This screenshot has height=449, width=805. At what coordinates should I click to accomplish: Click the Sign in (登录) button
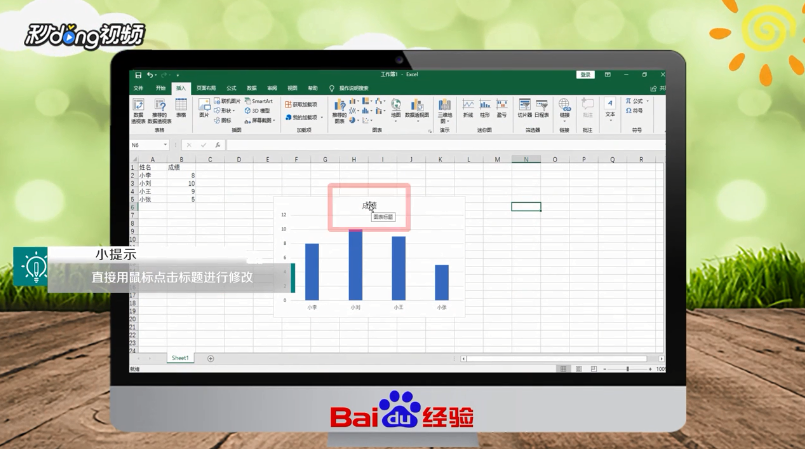[x=585, y=75]
